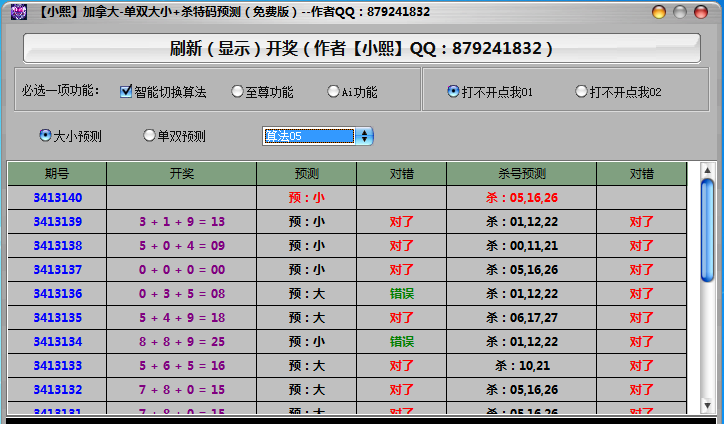This screenshot has width=724, height=424.
Task: Click draw result 0 + 0 + 0 = 00
Action: (x=182, y=270)
